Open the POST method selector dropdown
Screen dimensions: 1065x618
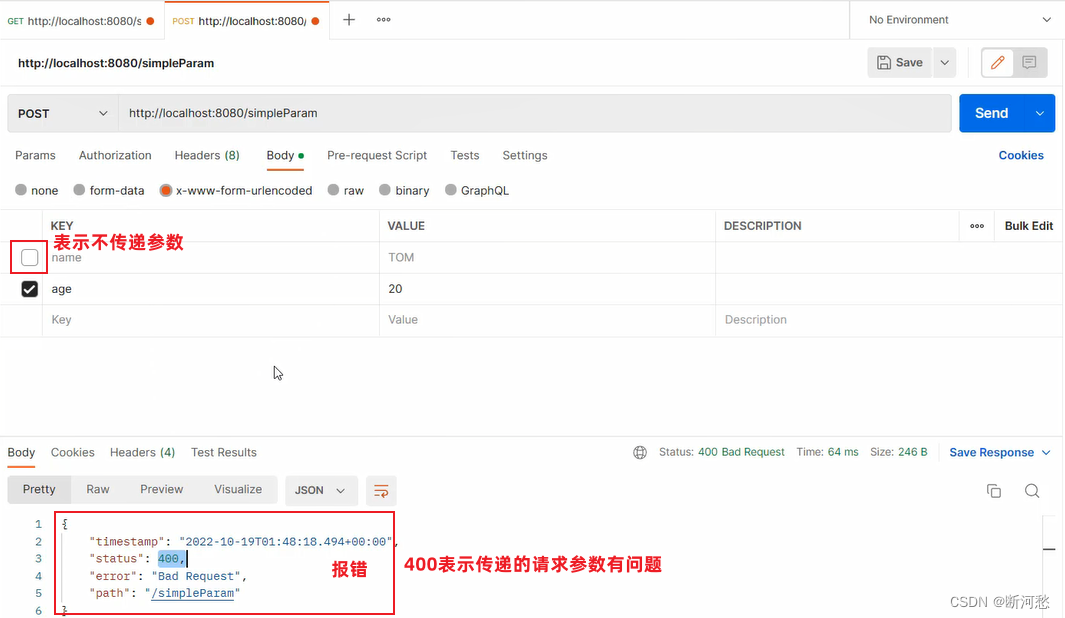[x=62, y=113]
